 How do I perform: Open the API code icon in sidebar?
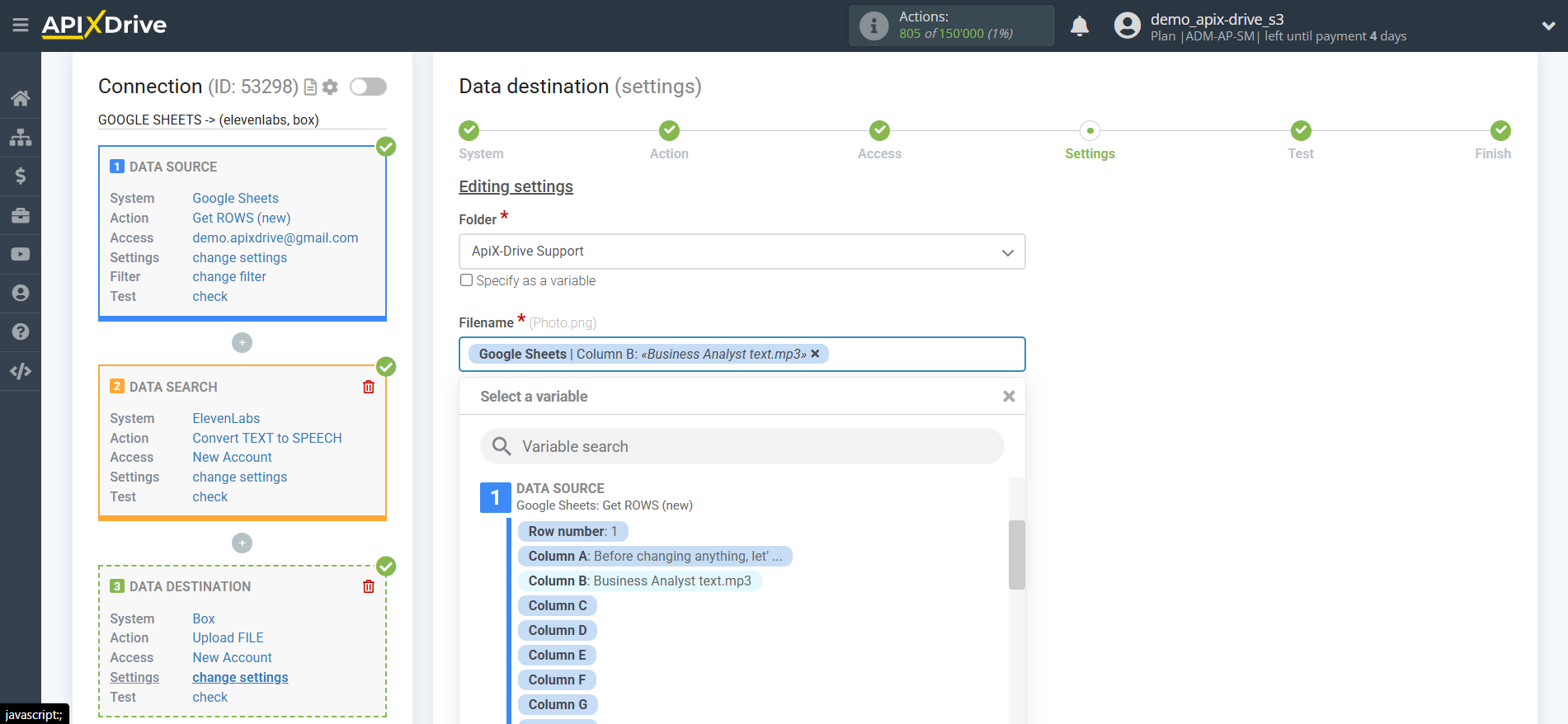(x=21, y=371)
